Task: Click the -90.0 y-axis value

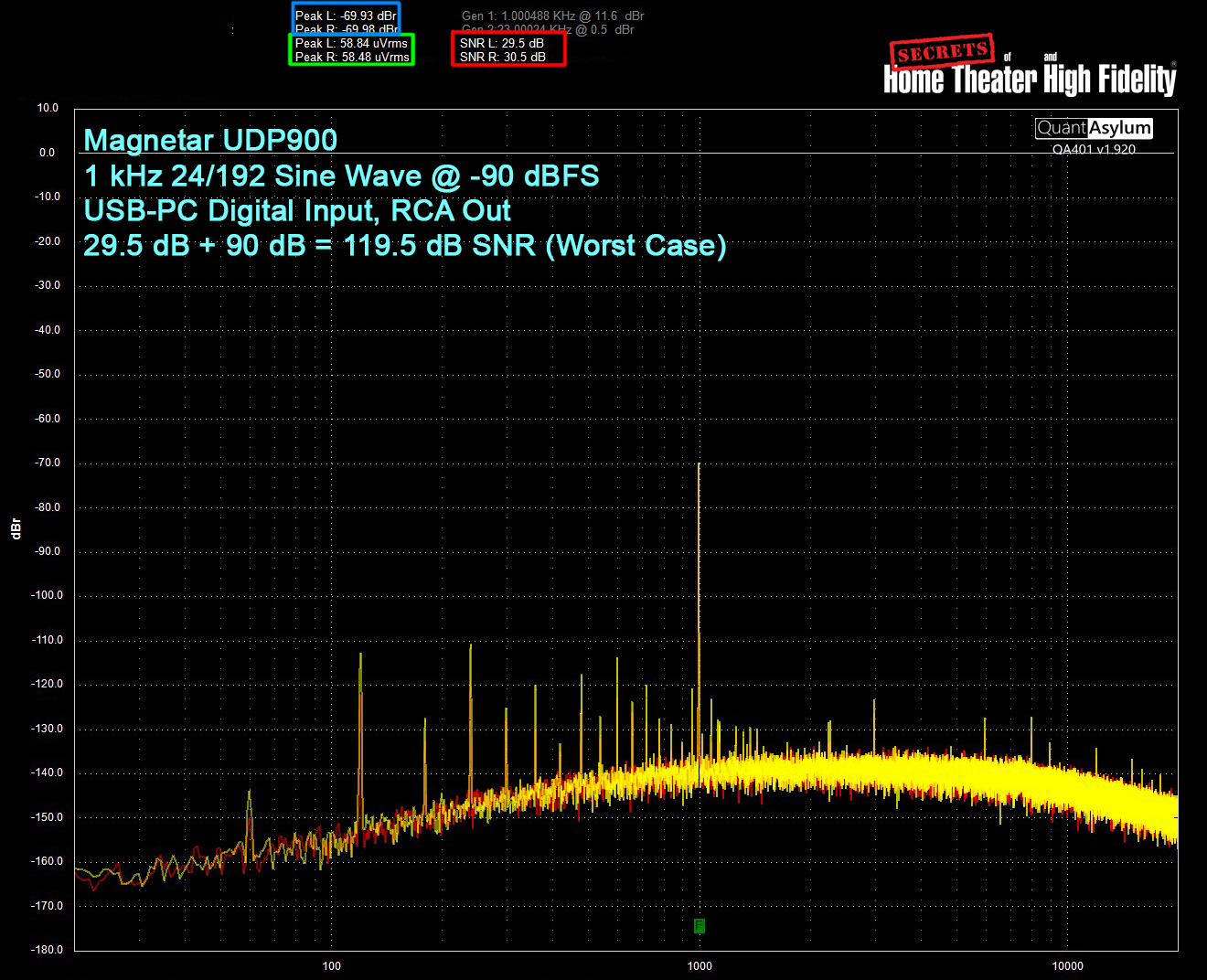Action: pos(46,551)
